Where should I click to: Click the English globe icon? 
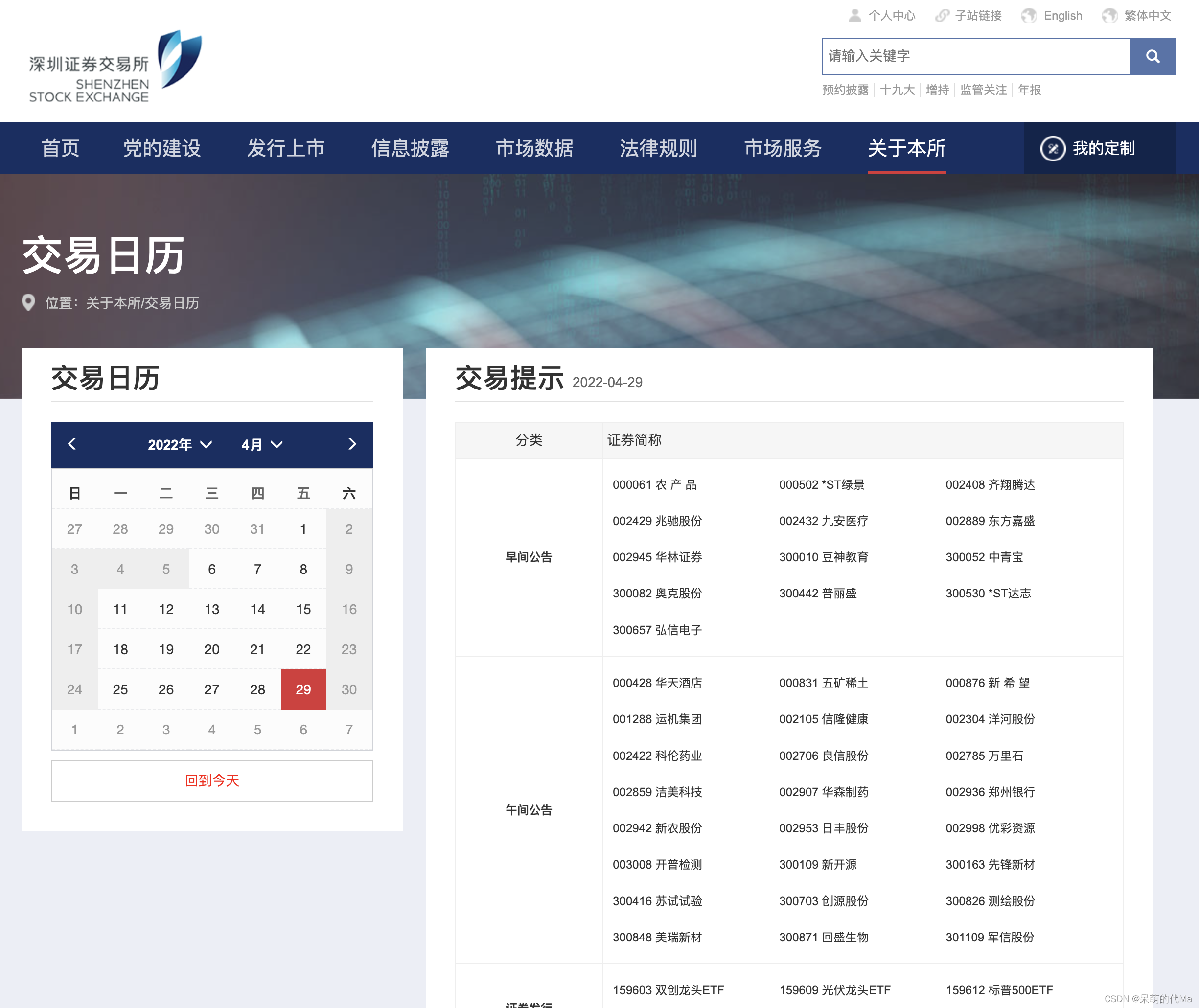click(x=1028, y=16)
